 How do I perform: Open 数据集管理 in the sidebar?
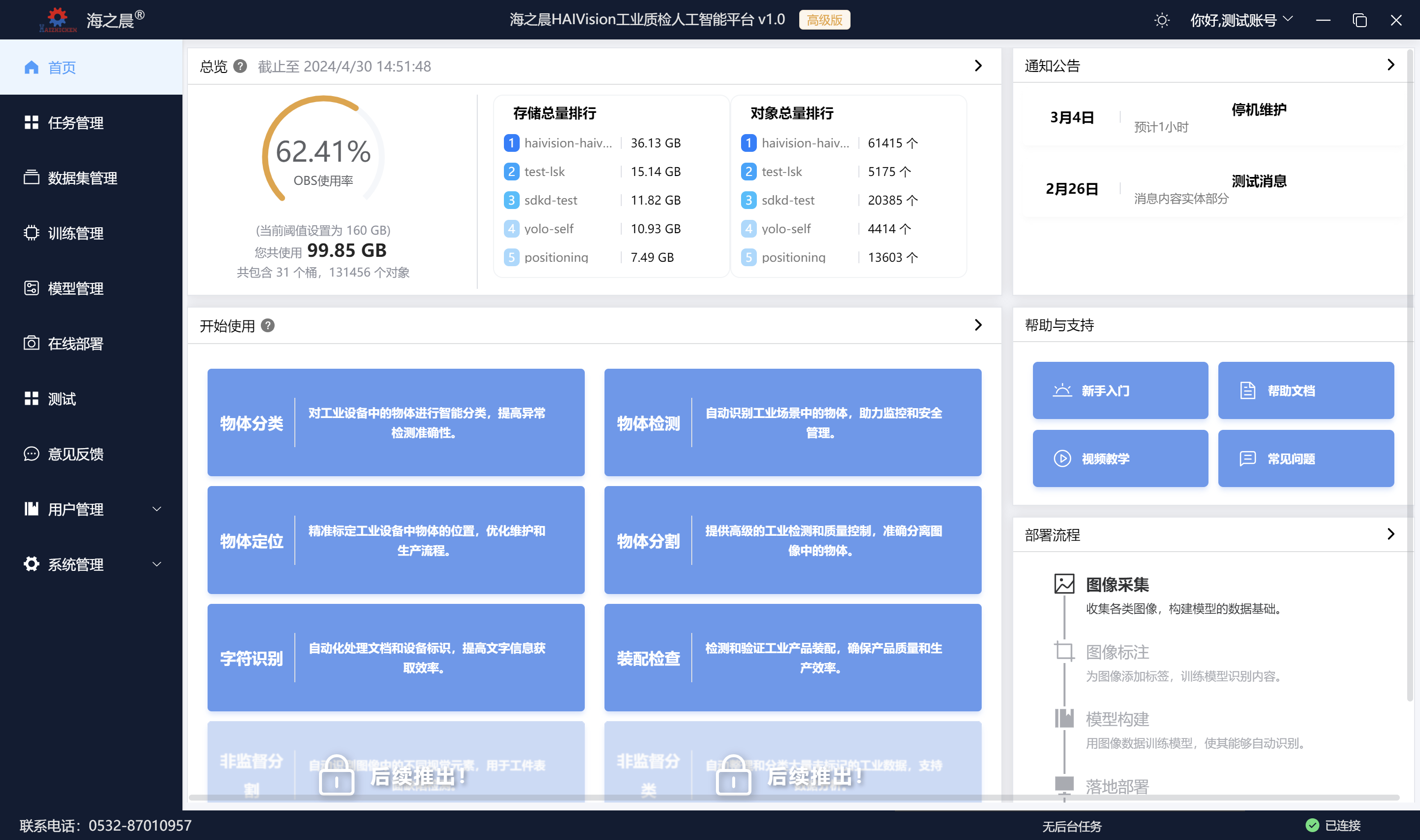(91, 178)
